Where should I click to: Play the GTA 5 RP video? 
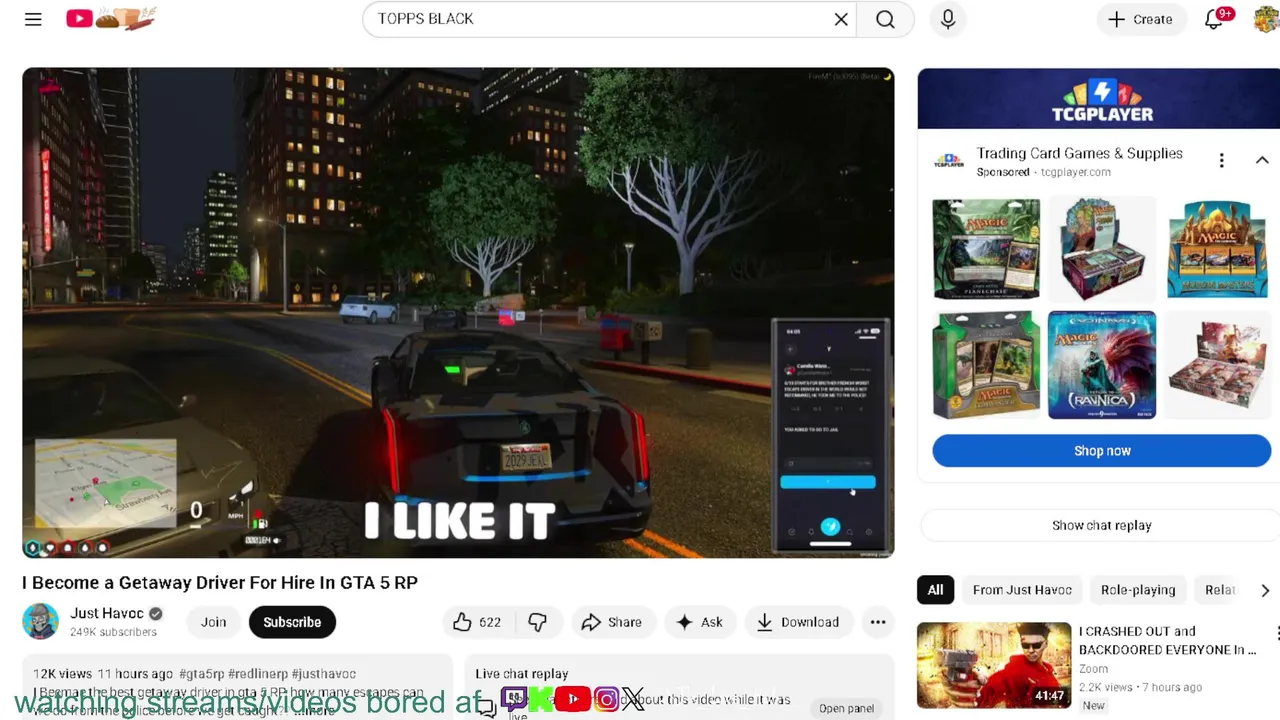(458, 312)
